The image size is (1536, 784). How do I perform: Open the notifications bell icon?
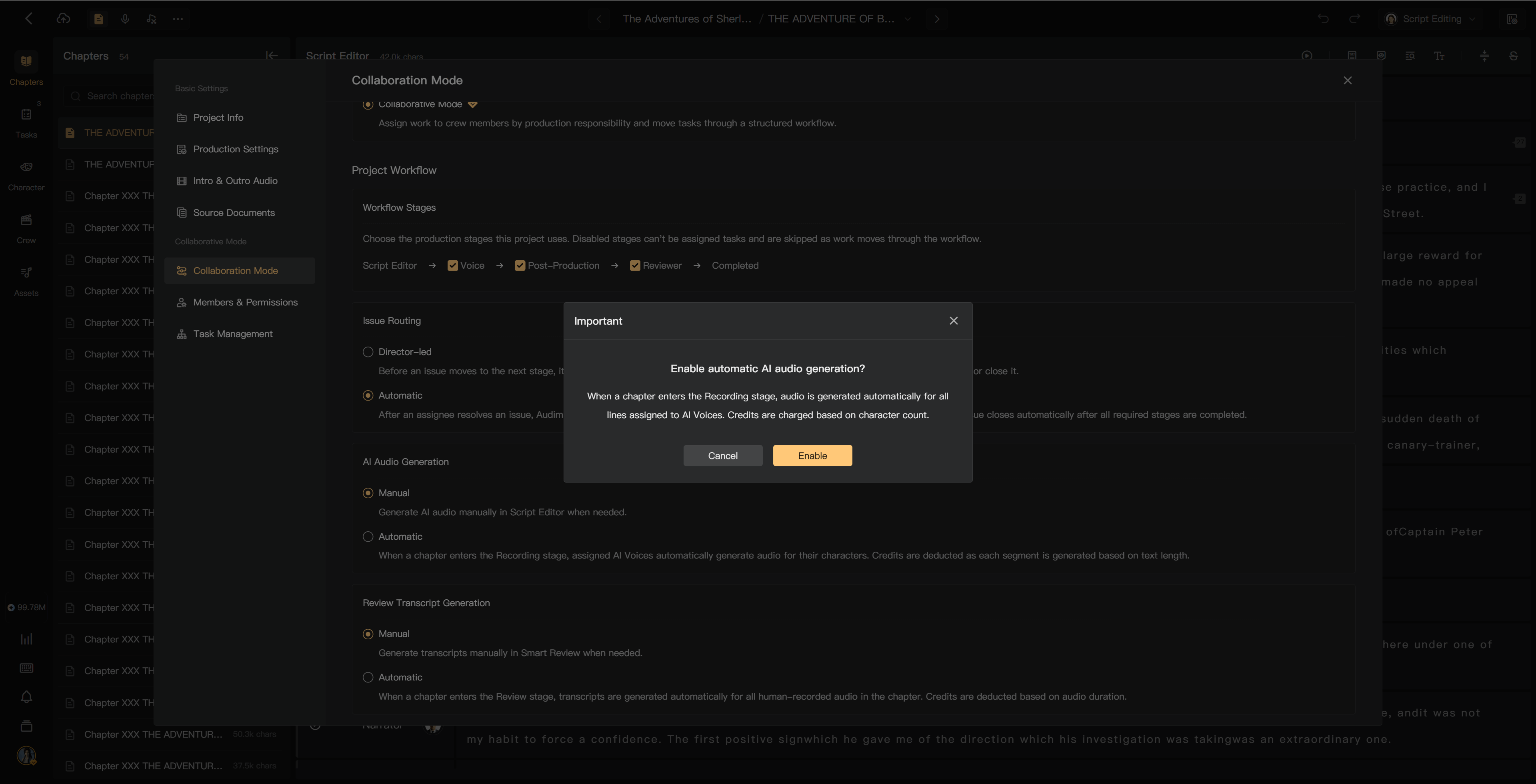click(x=26, y=696)
